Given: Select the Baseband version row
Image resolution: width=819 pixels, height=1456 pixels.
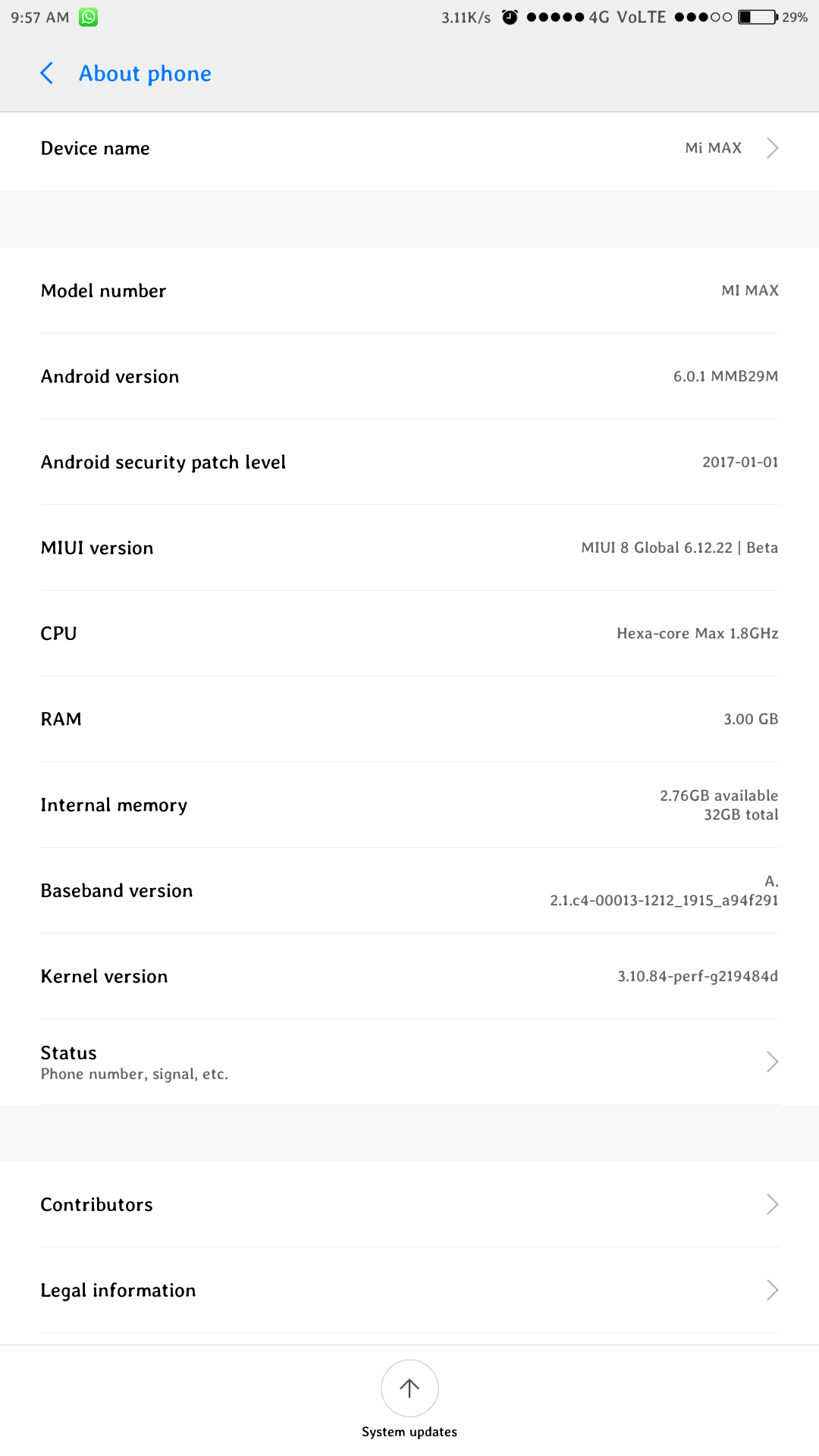Looking at the screenshot, I should [x=409, y=890].
